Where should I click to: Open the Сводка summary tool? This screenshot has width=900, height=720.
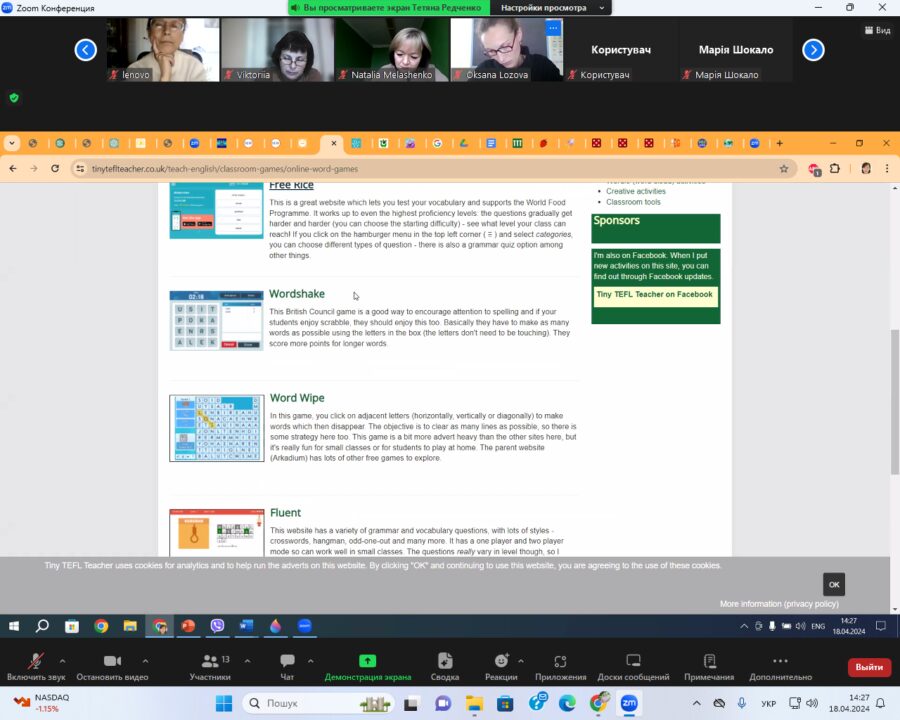coord(445,667)
